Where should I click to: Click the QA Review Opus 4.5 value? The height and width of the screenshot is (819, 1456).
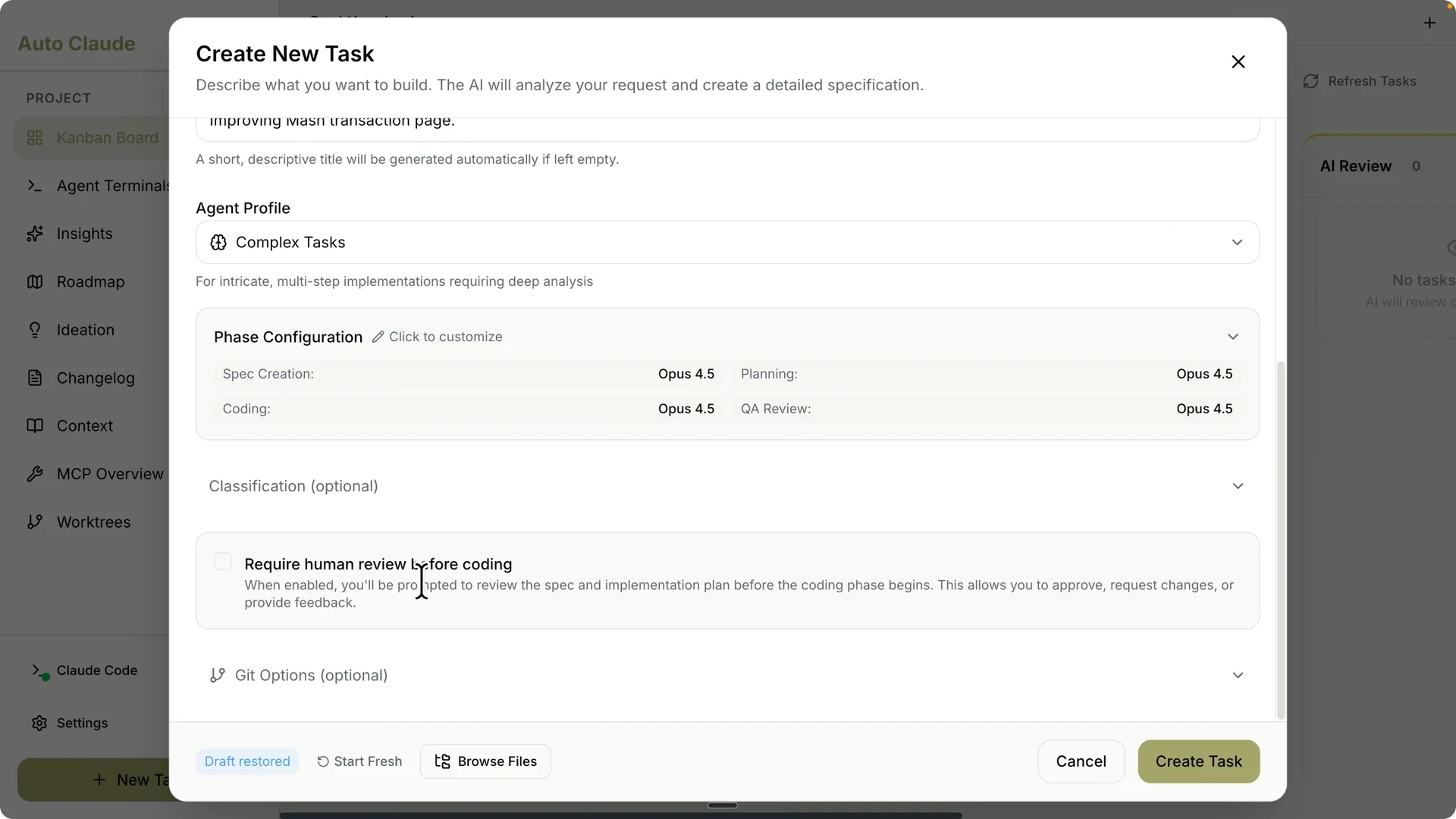click(1204, 409)
